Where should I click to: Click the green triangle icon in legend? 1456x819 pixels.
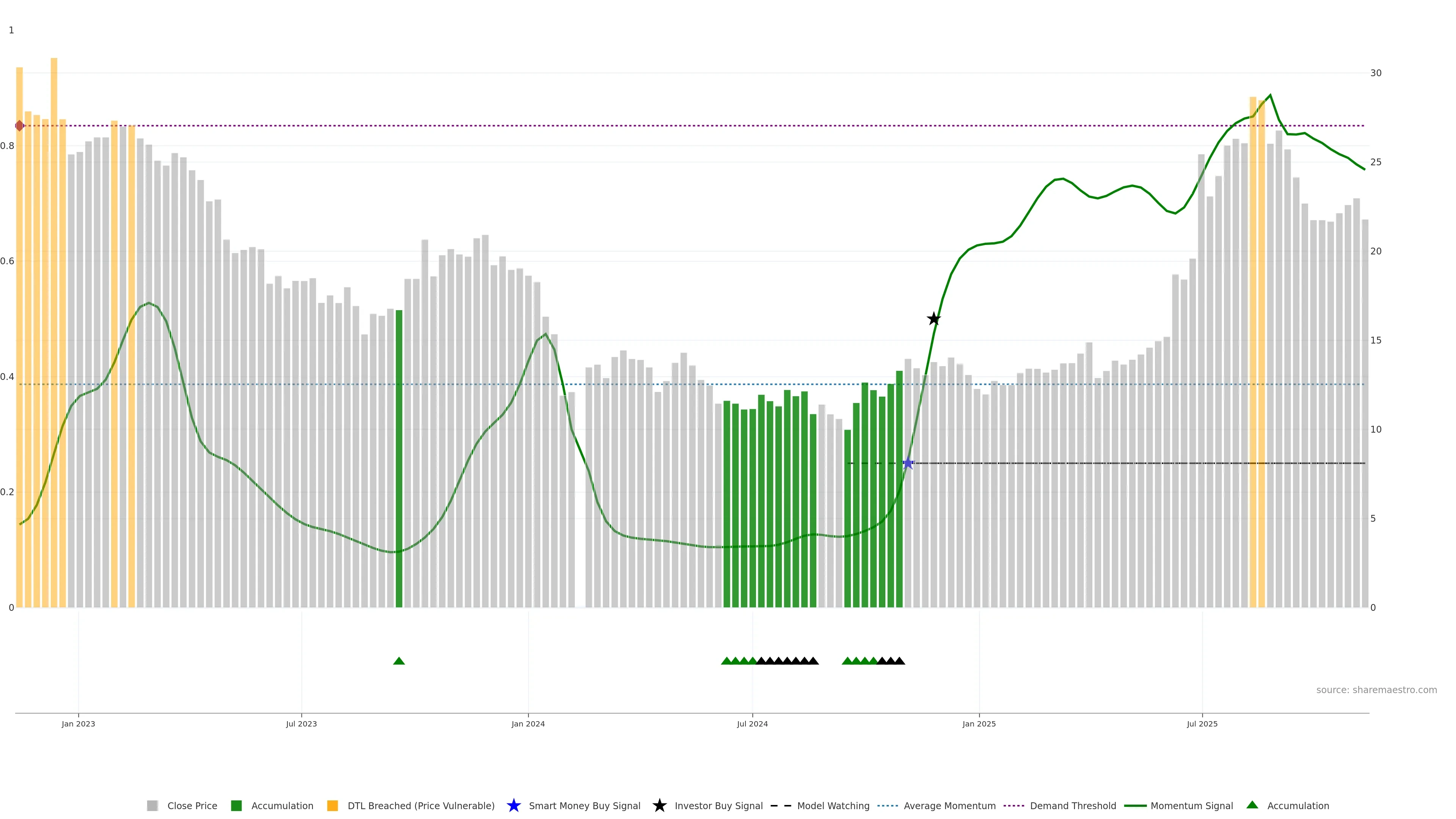(1252, 805)
